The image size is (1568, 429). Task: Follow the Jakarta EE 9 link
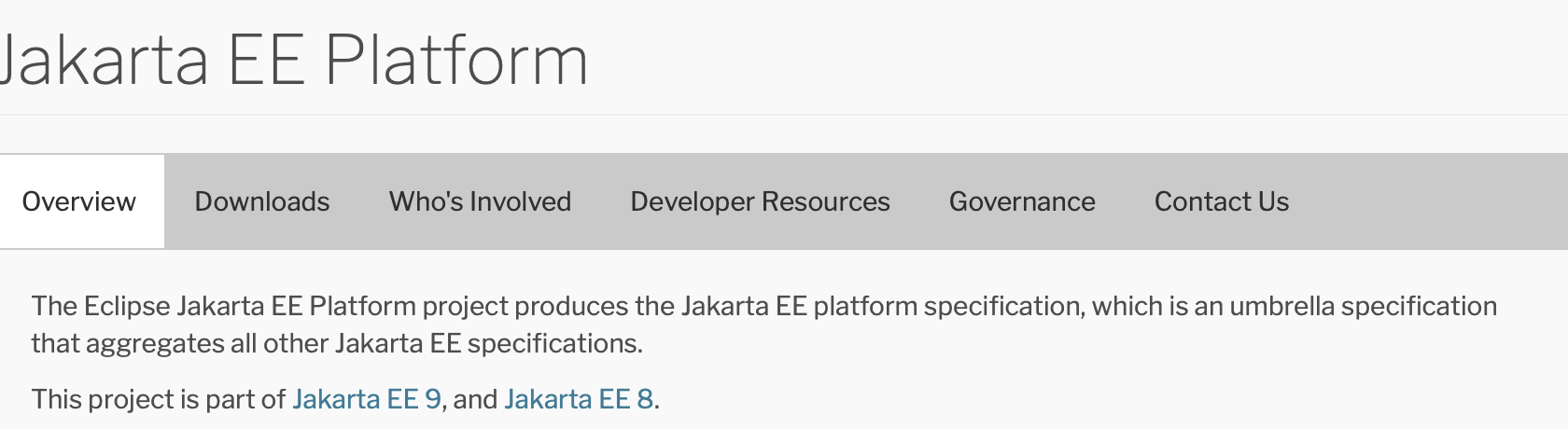click(367, 399)
